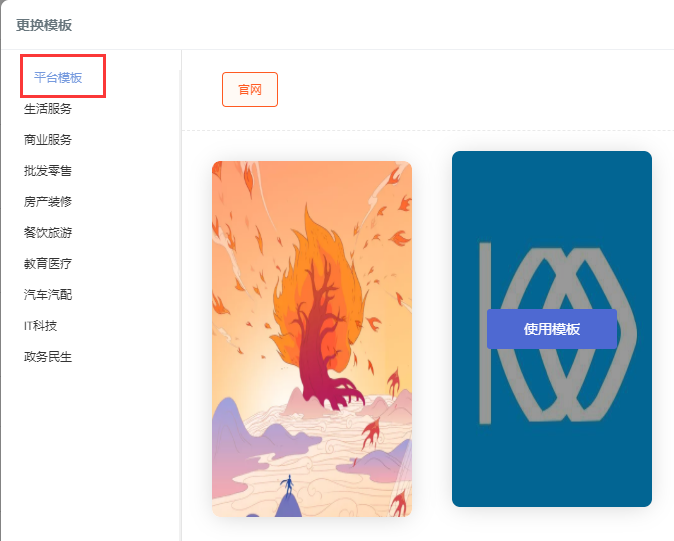Screen dimensions: 674x541
Task: Switch to 商业服务 templates
Action: click(x=48, y=140)
